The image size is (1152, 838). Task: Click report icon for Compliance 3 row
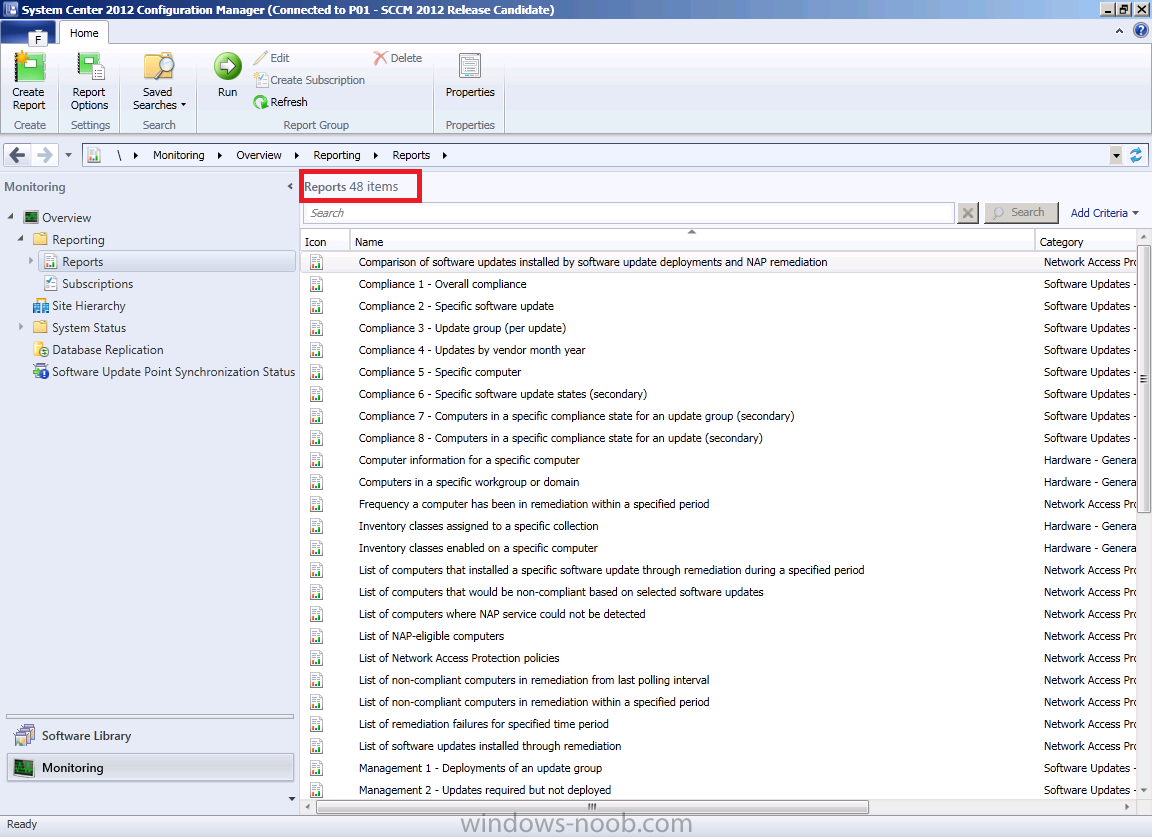pyautogui.click(x=317, y=328)
